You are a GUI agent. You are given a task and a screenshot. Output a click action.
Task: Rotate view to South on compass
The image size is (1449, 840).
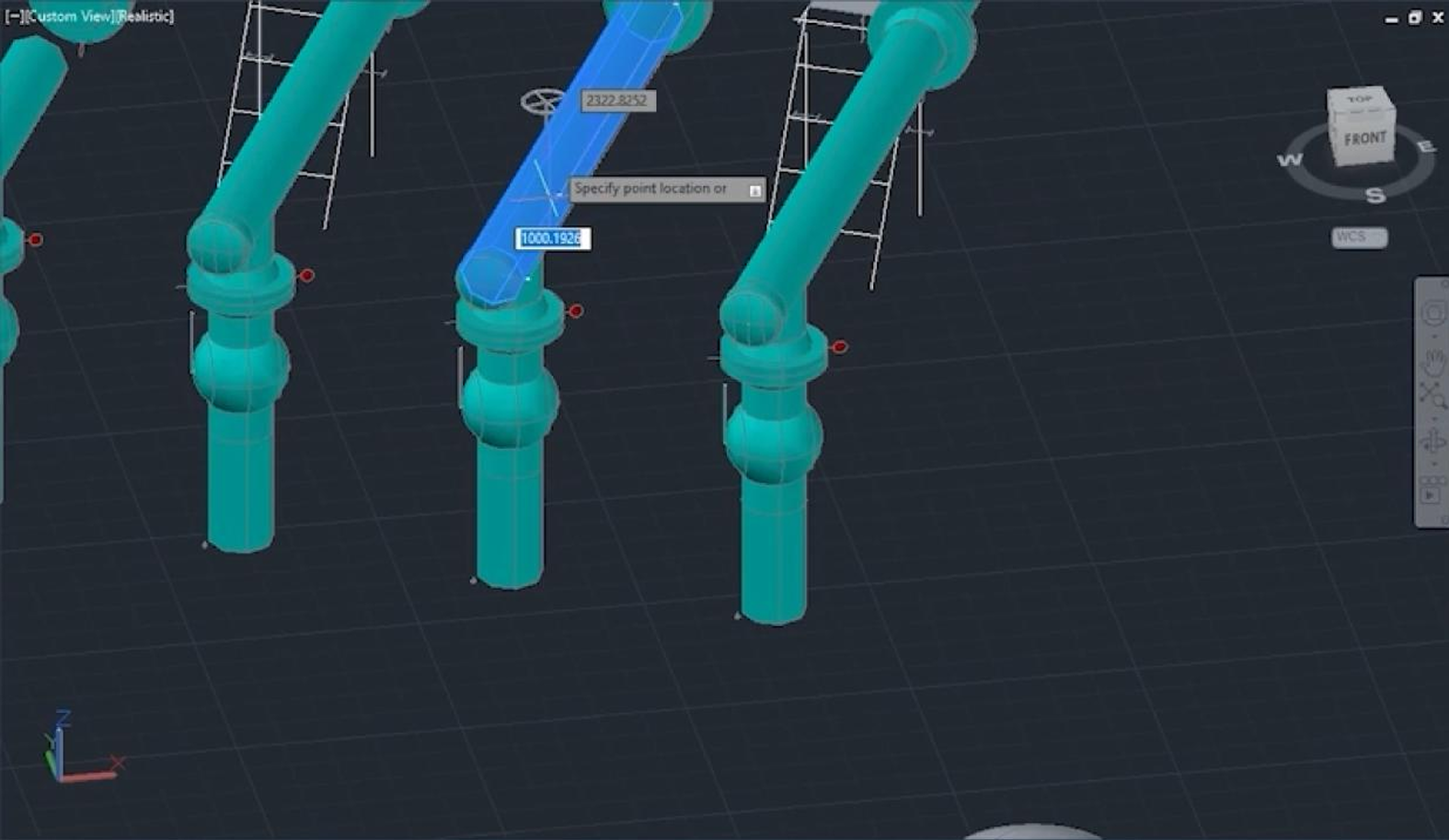point(1374,195)
